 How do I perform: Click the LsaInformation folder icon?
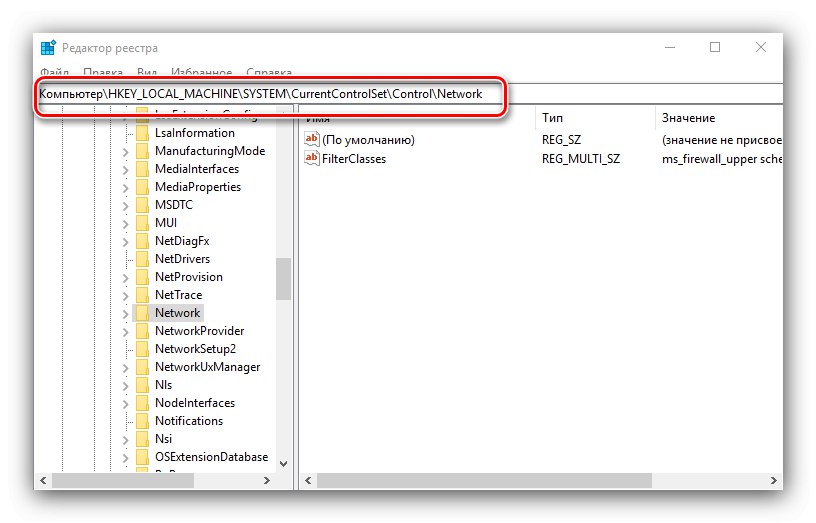(142, 133)
